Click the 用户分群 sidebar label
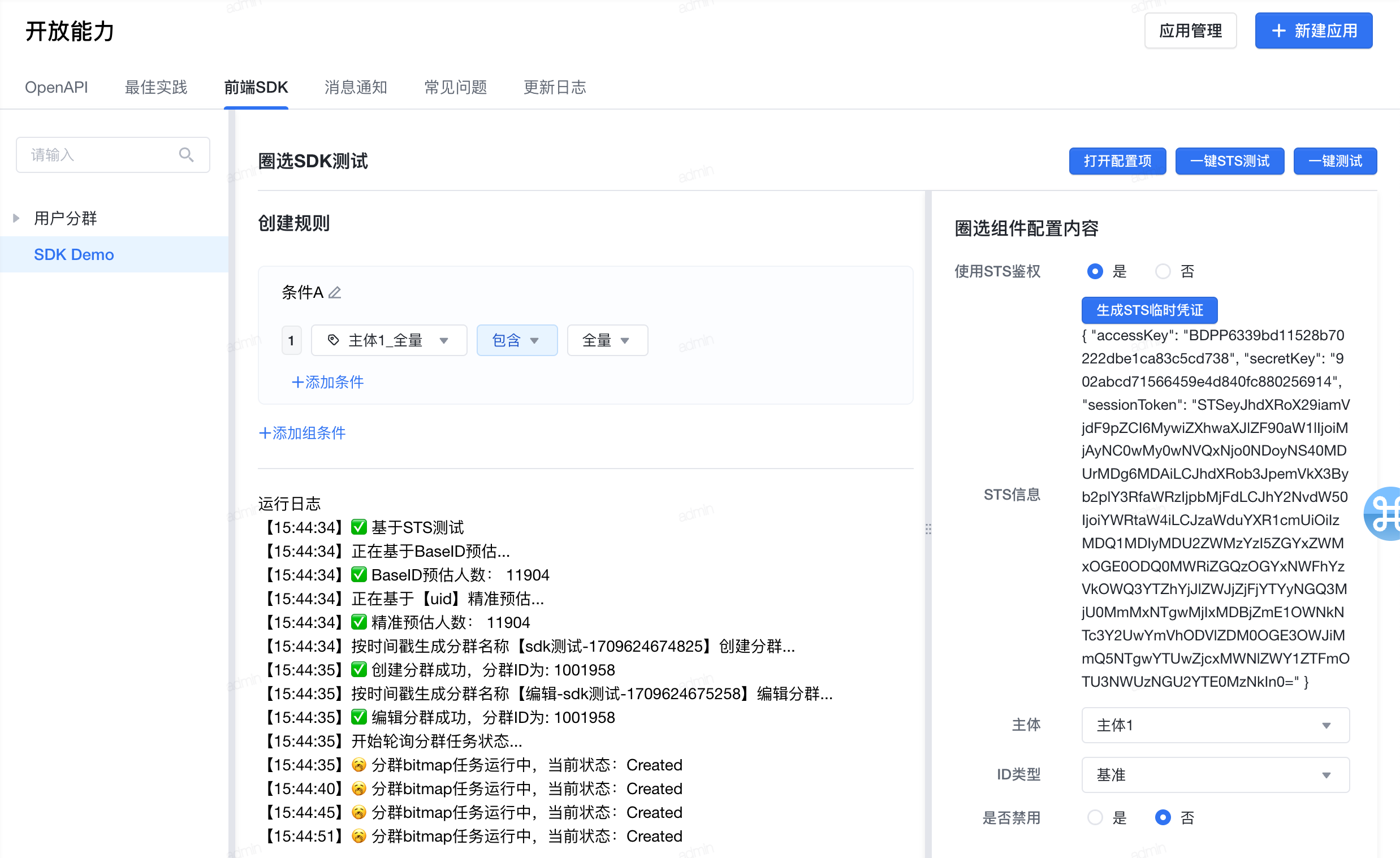Viewport: 1400px width, 858px height. 66,218
